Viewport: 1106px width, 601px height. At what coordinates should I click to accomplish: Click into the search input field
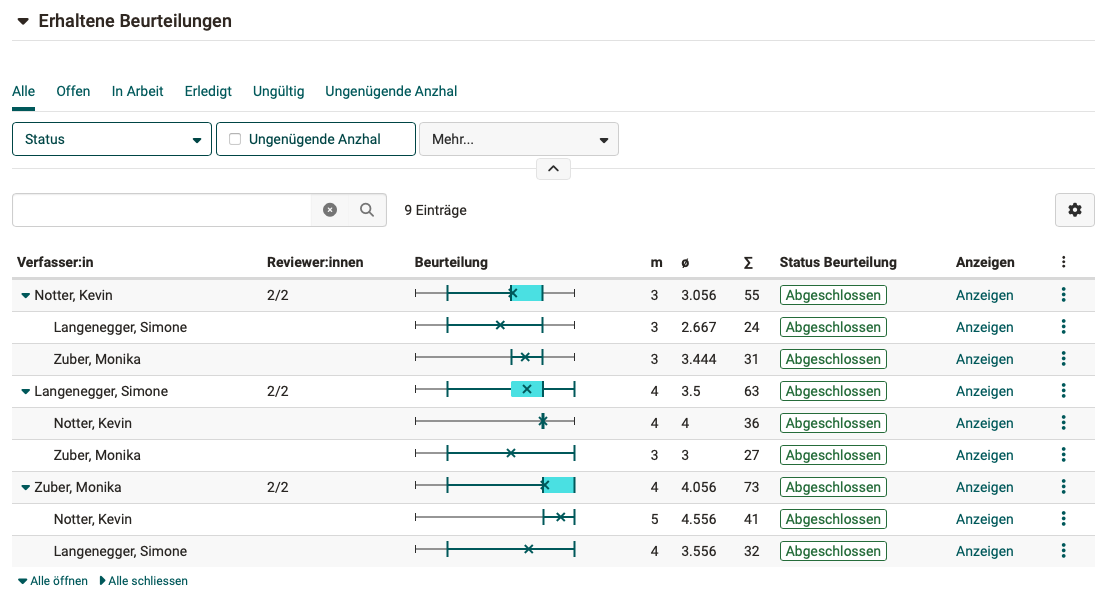(x=162, y=210)
